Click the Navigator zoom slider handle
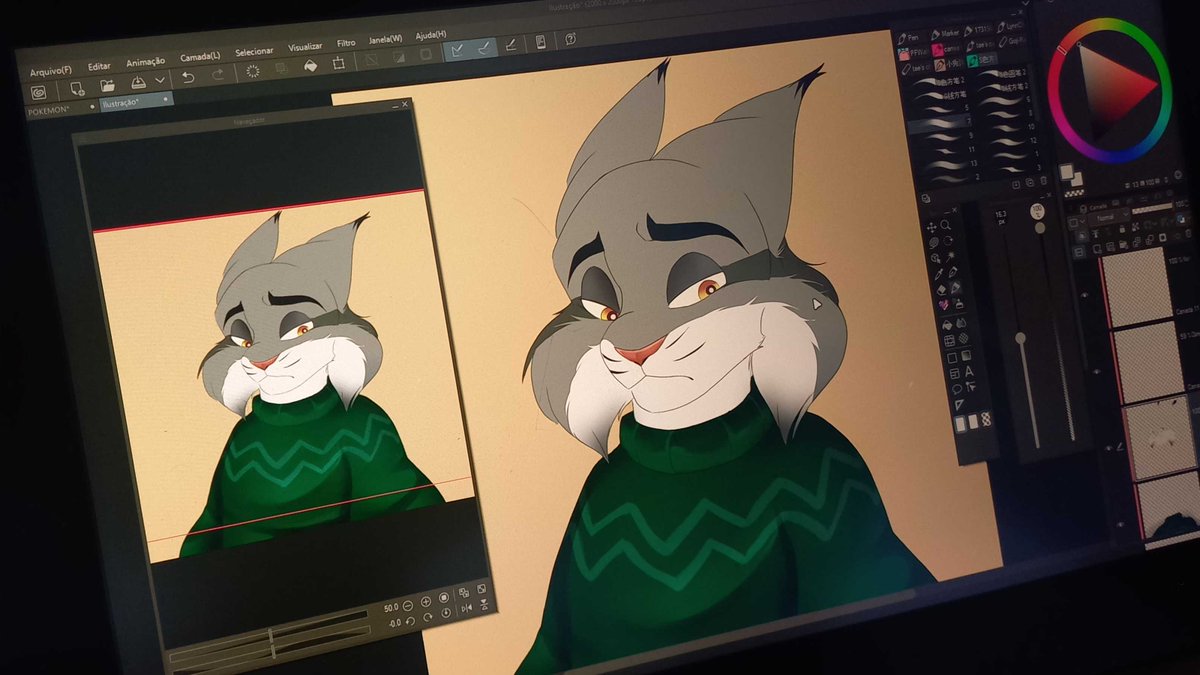1200x675 pixels. [270, 635]
